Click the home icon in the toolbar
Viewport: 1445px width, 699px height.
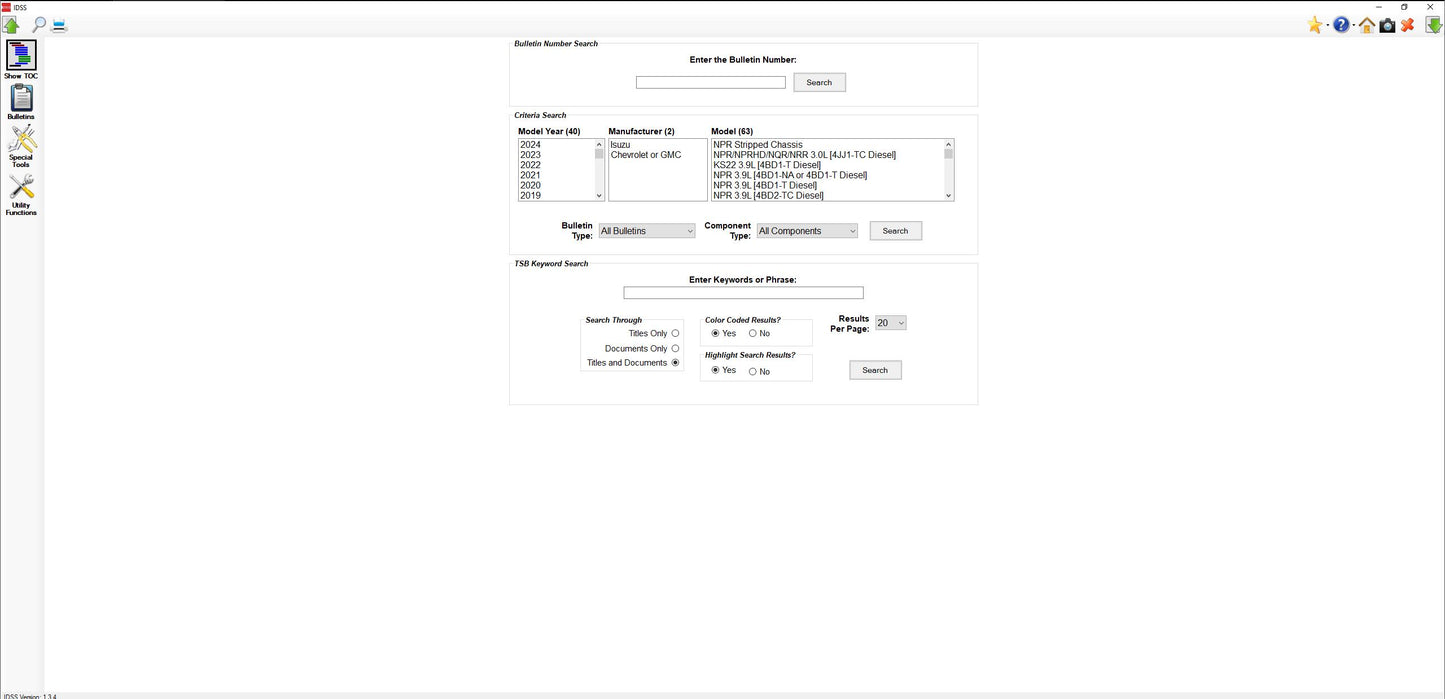1366,24
